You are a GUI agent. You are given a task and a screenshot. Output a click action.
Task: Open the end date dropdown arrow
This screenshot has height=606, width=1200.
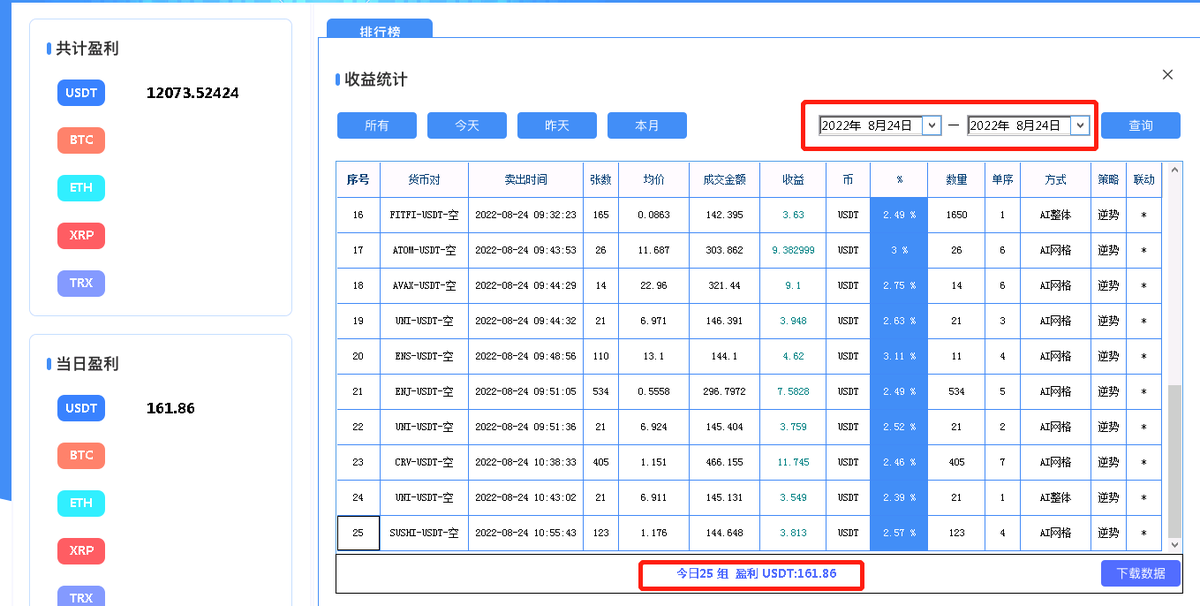coord(1080,125)
